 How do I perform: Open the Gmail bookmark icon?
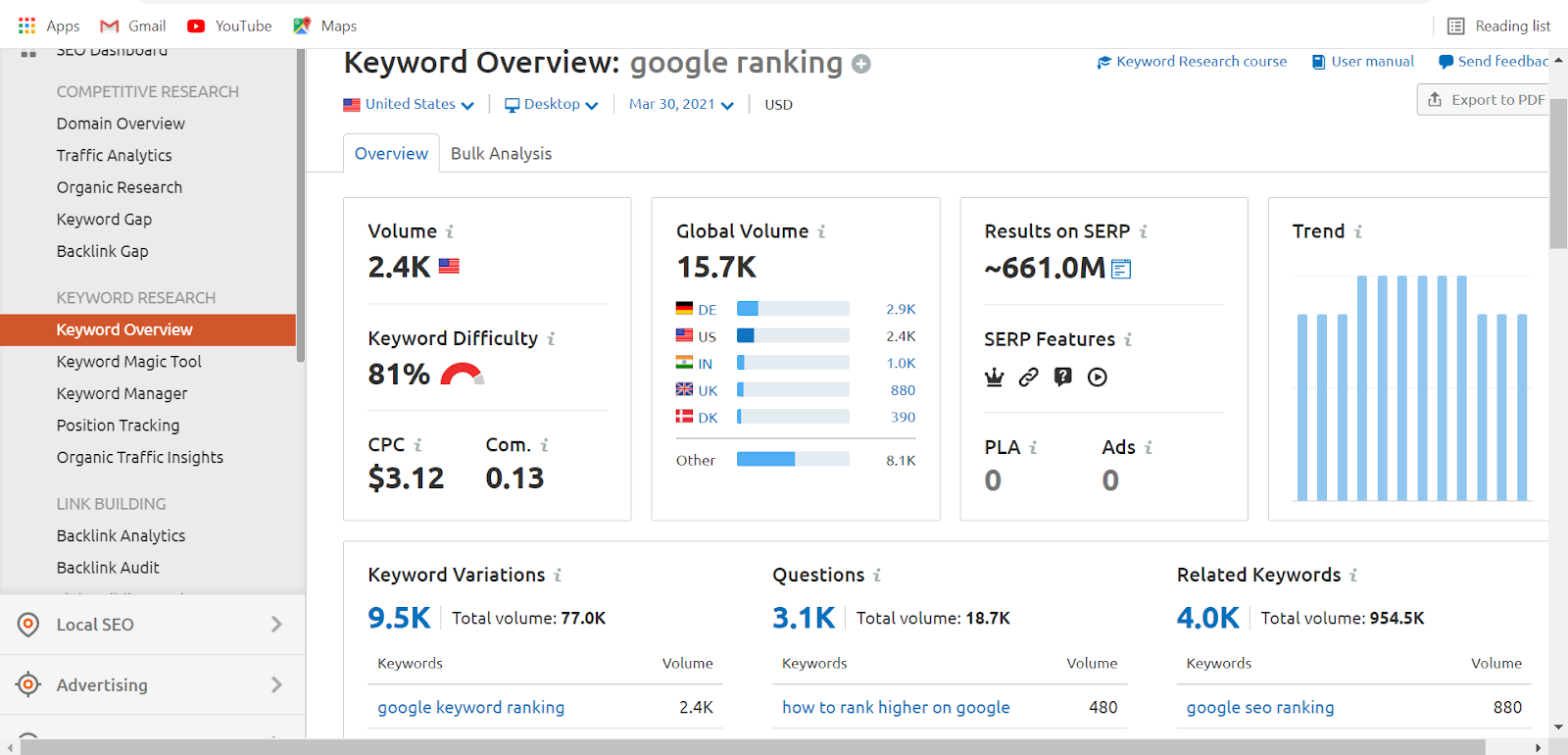click(110, 25)
